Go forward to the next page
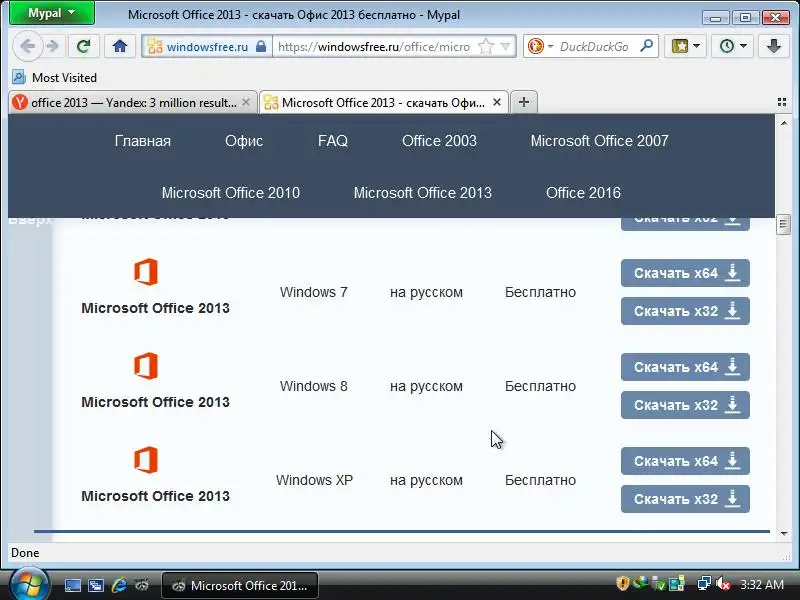The height and width of the screenshot is (600, 800). [x=53, y=46]
